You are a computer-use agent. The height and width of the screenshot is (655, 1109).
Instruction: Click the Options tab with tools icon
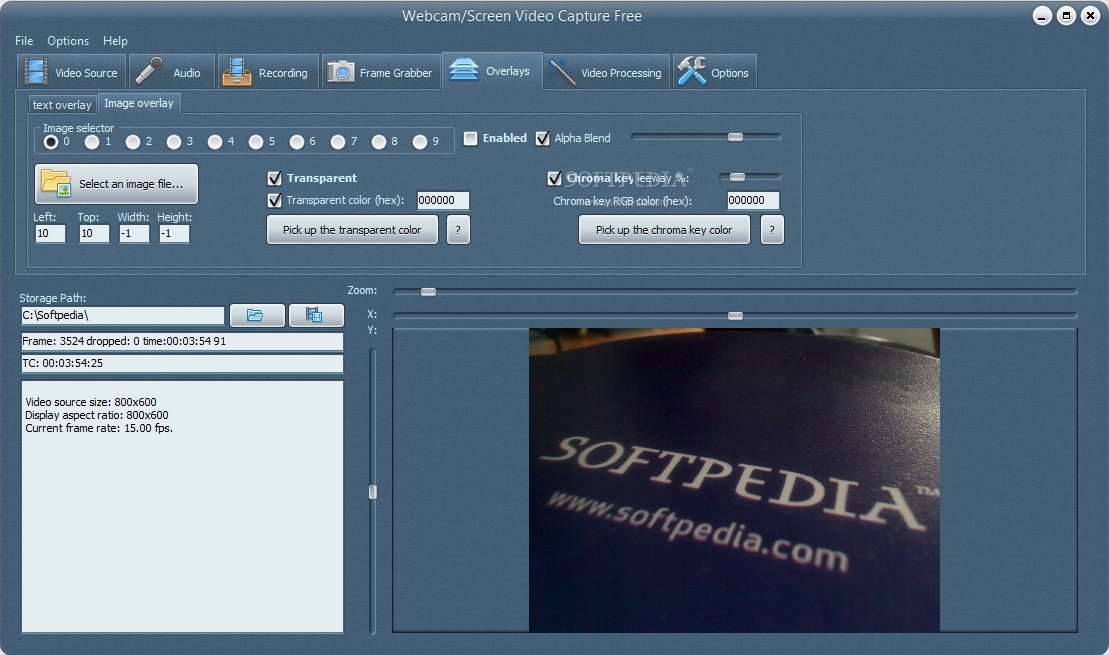click(x=714, y=72)
